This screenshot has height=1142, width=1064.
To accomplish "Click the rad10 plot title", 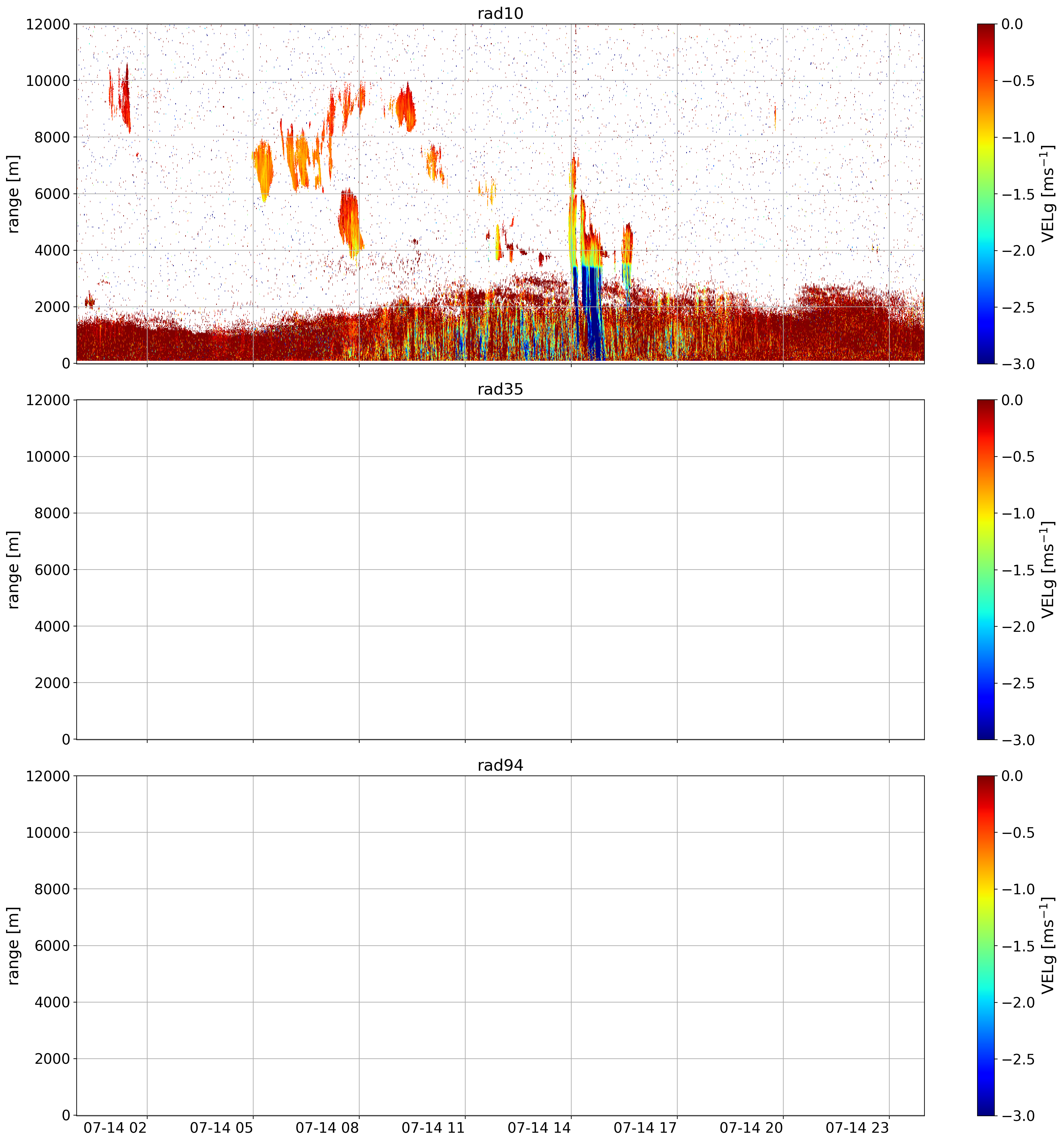I will point(500,13).
